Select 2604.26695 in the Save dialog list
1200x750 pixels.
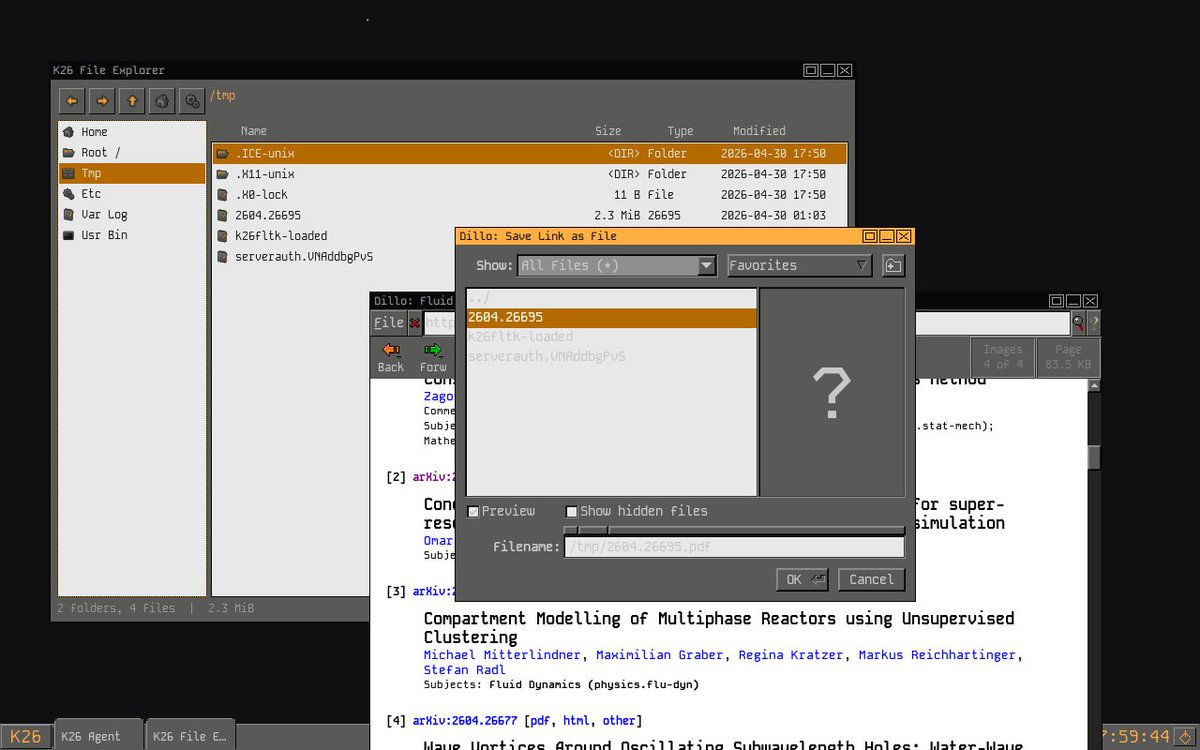tap(611, 318)
